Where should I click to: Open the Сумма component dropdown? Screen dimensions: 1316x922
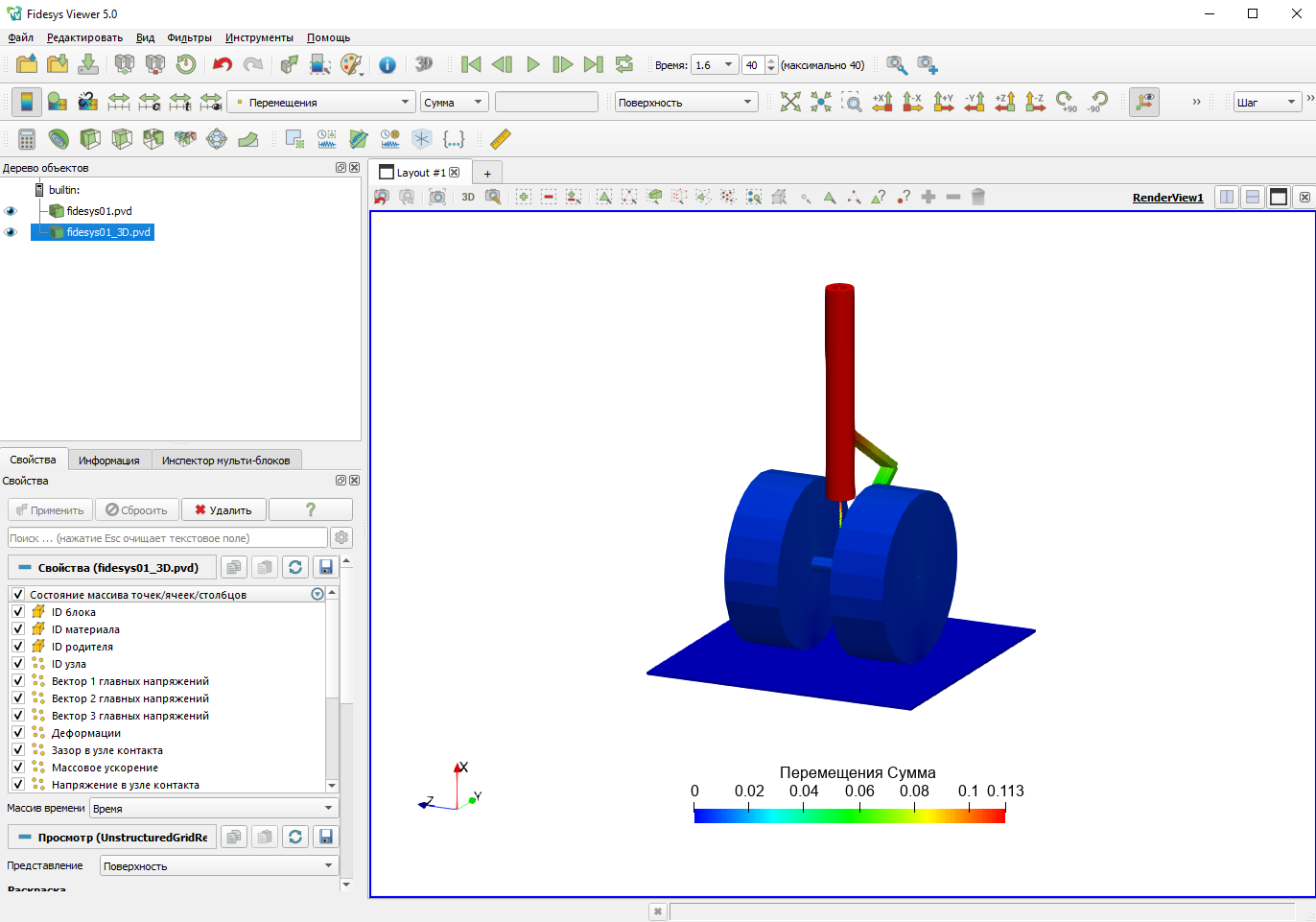click(455, 102)
